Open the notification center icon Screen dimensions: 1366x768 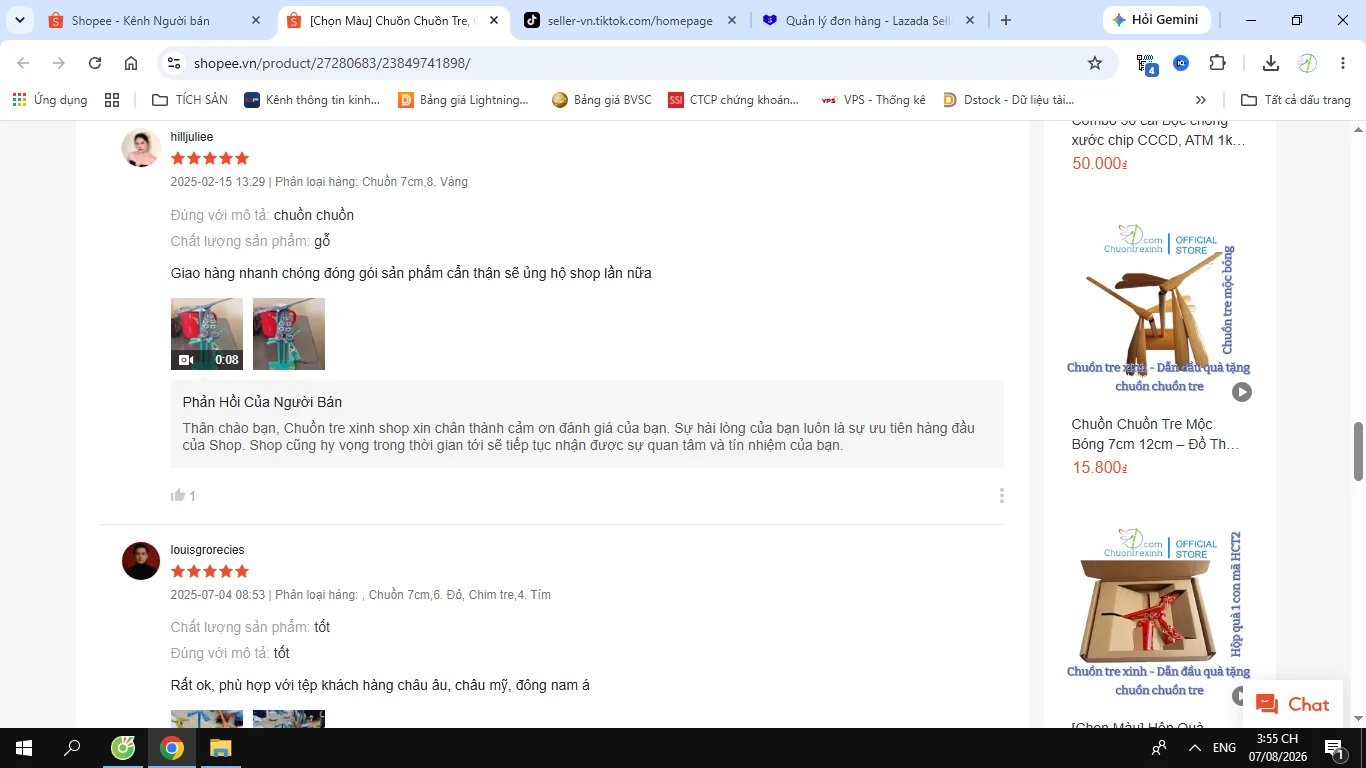click(x=1334, y=748)
